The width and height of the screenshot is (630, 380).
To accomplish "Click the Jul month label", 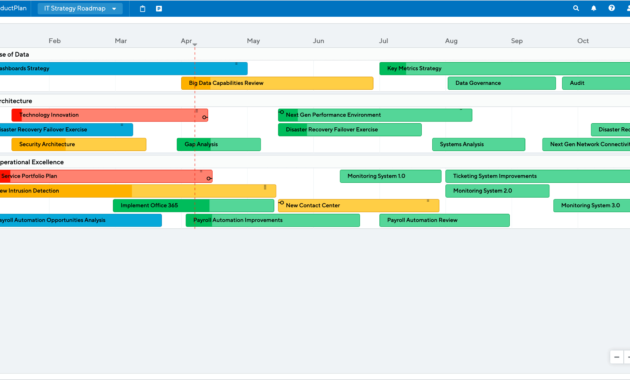I will [384, 41].
